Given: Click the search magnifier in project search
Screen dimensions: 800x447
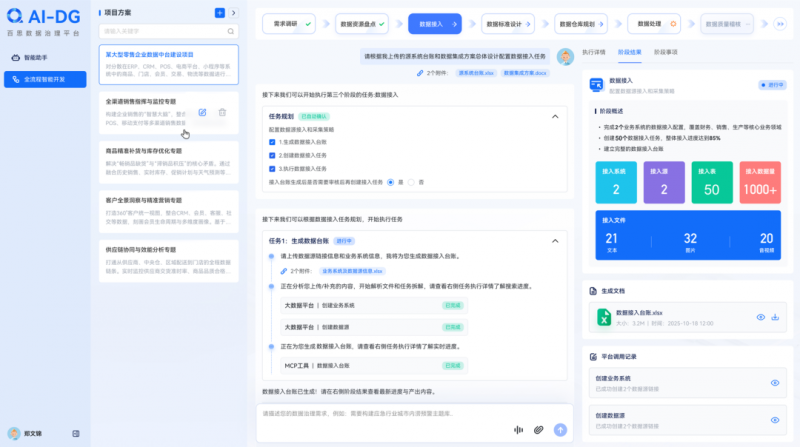Looking at the screenshot, I should click(231, 31).
